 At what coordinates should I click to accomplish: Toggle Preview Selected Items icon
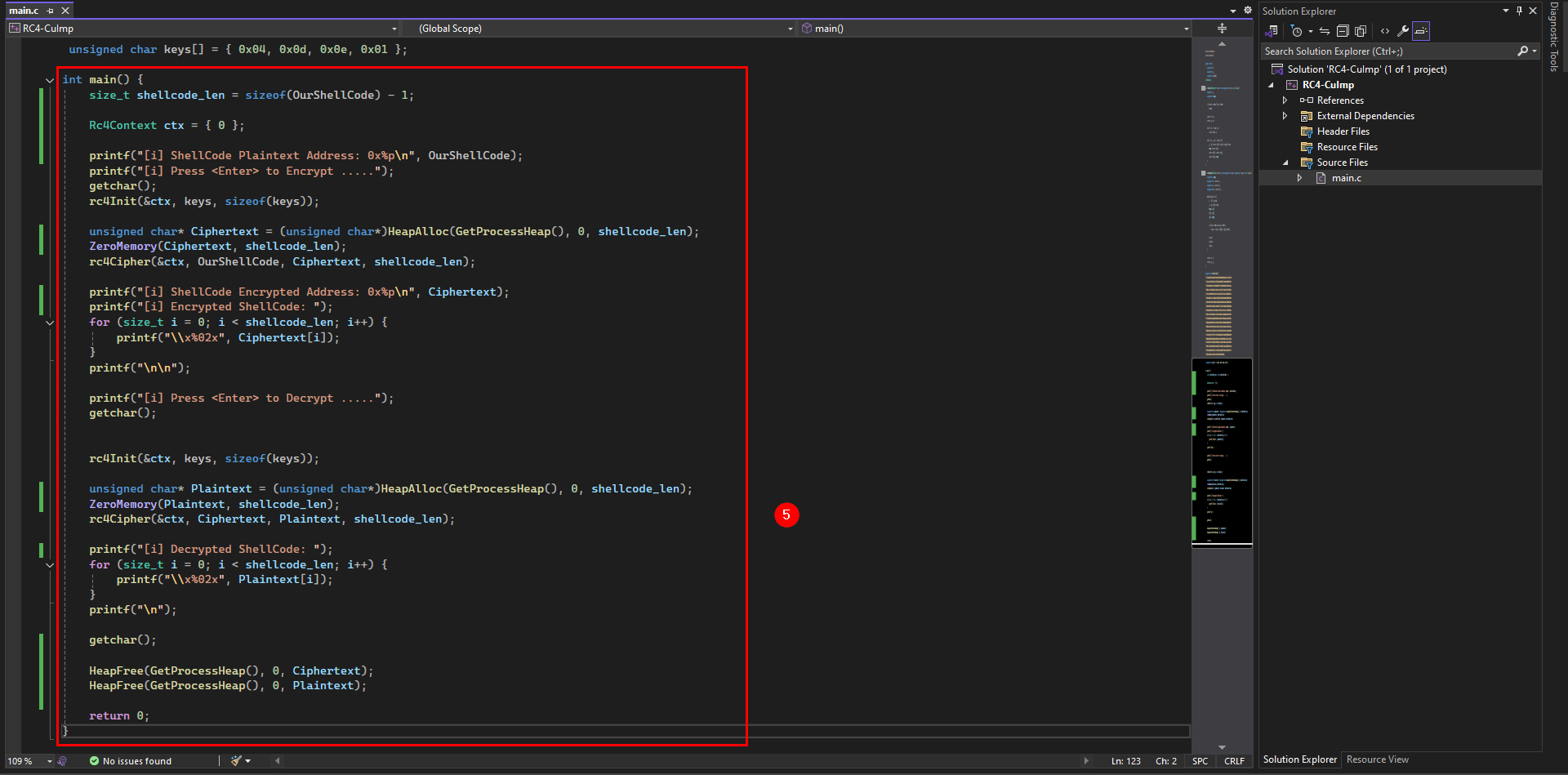pos(1421,31)
